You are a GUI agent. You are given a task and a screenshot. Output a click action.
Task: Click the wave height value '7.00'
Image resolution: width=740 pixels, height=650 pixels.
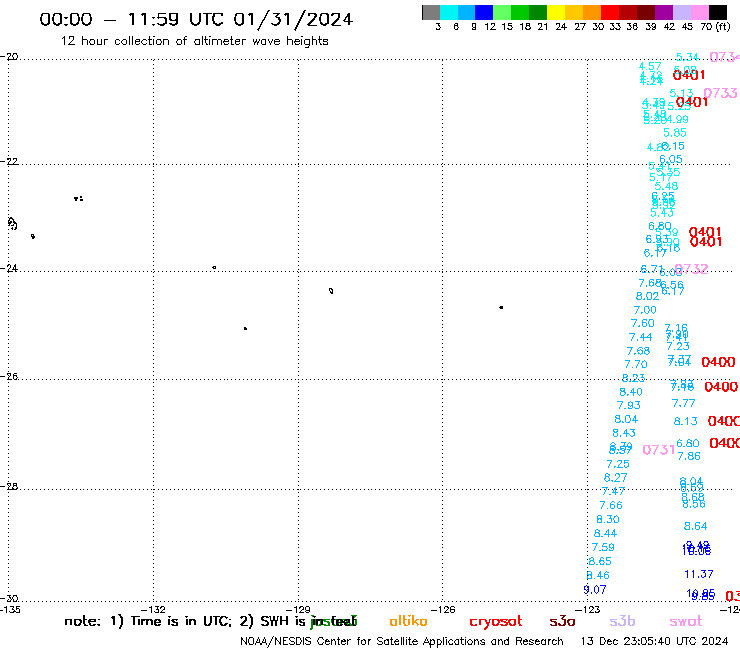(x=645, y=310)
